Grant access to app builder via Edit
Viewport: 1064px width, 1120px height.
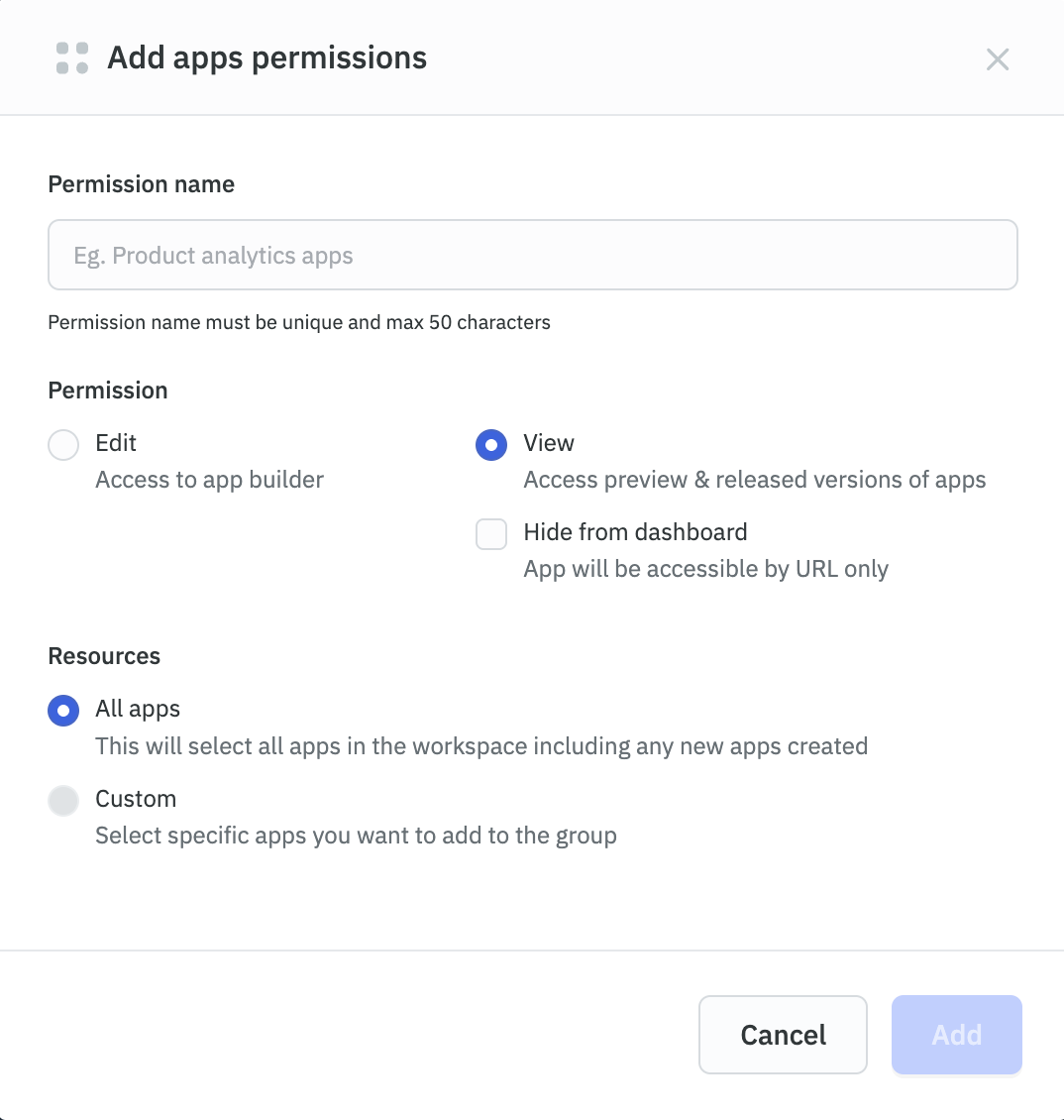[x=62, y=445]
